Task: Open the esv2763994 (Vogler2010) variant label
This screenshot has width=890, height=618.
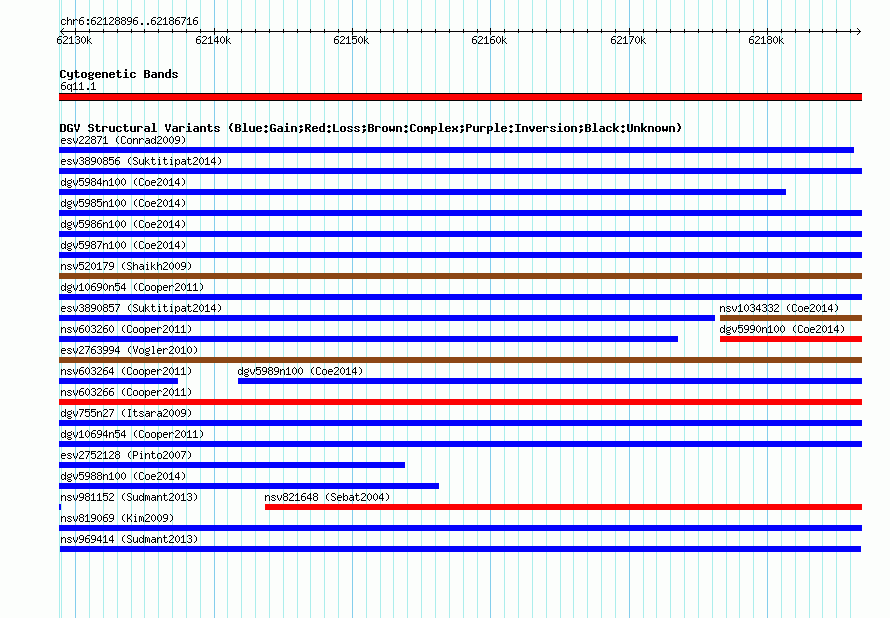Action: point(129,350)
